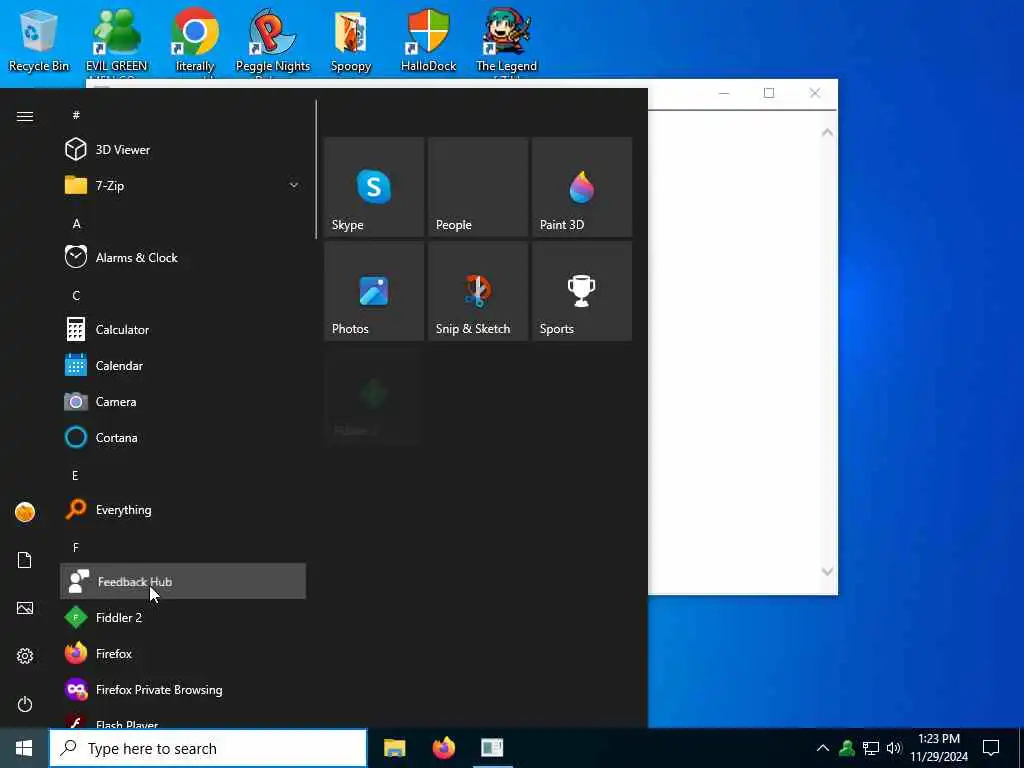Show hidden tray icons chevron

(823, 748)
